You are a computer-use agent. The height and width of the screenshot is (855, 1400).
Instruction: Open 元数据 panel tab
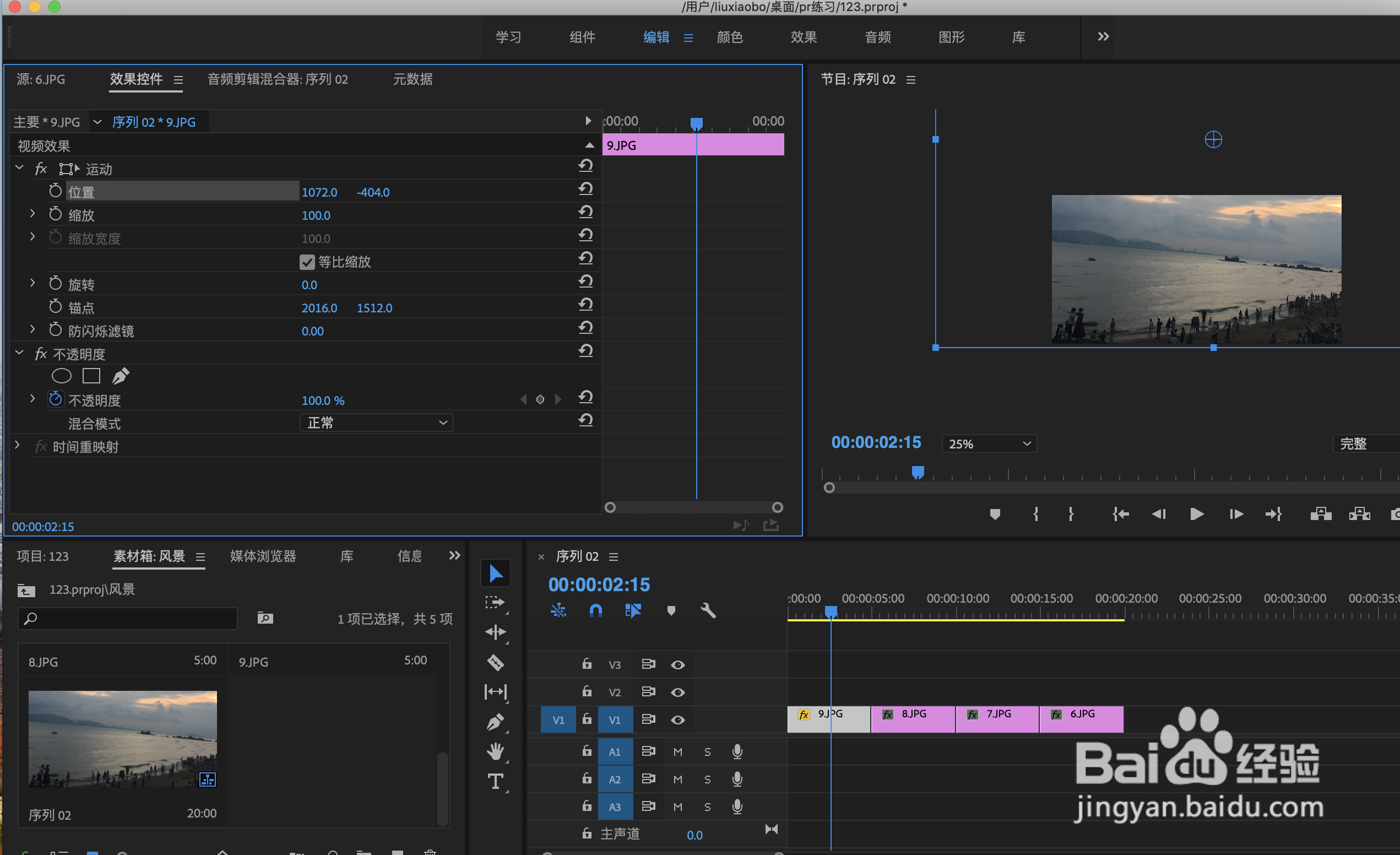coord(413,79)
